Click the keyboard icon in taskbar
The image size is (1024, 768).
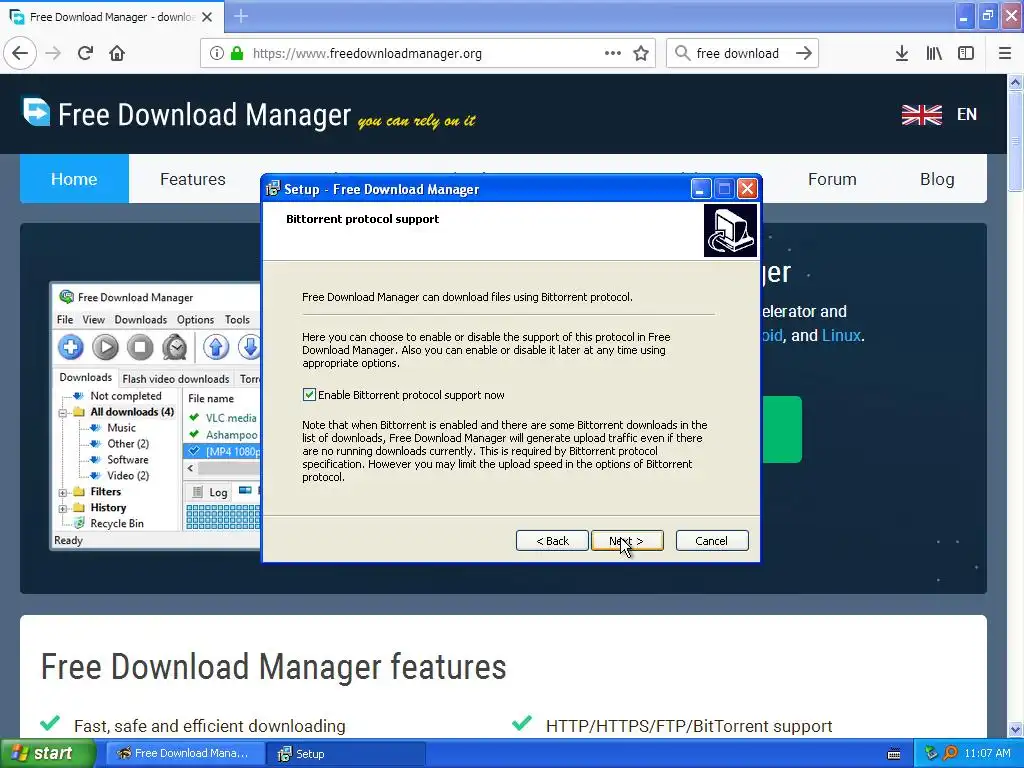pos(894,754)
